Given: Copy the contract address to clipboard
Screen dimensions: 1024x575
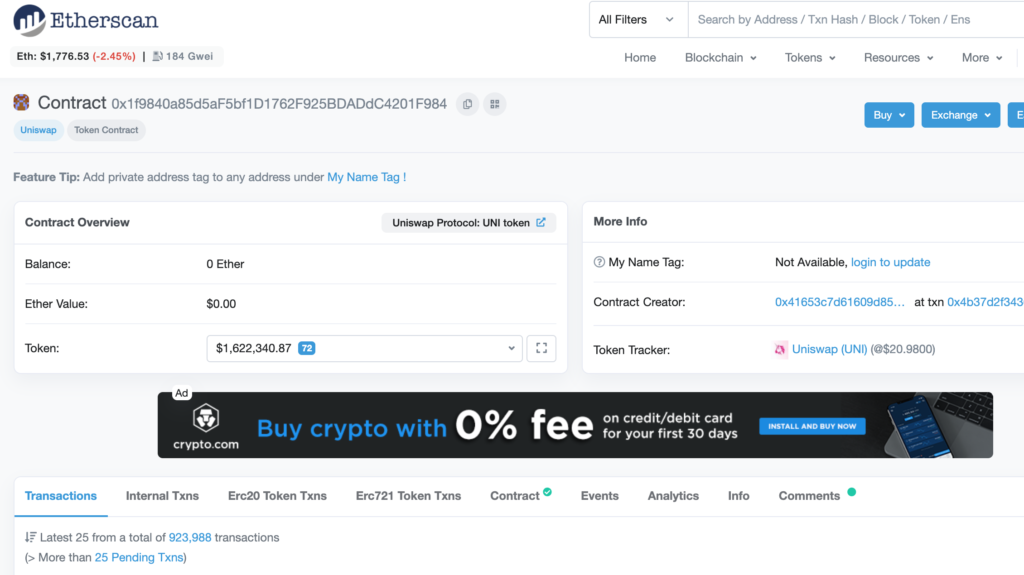Looking at the screenshot, I should click(x=468, y=104).
